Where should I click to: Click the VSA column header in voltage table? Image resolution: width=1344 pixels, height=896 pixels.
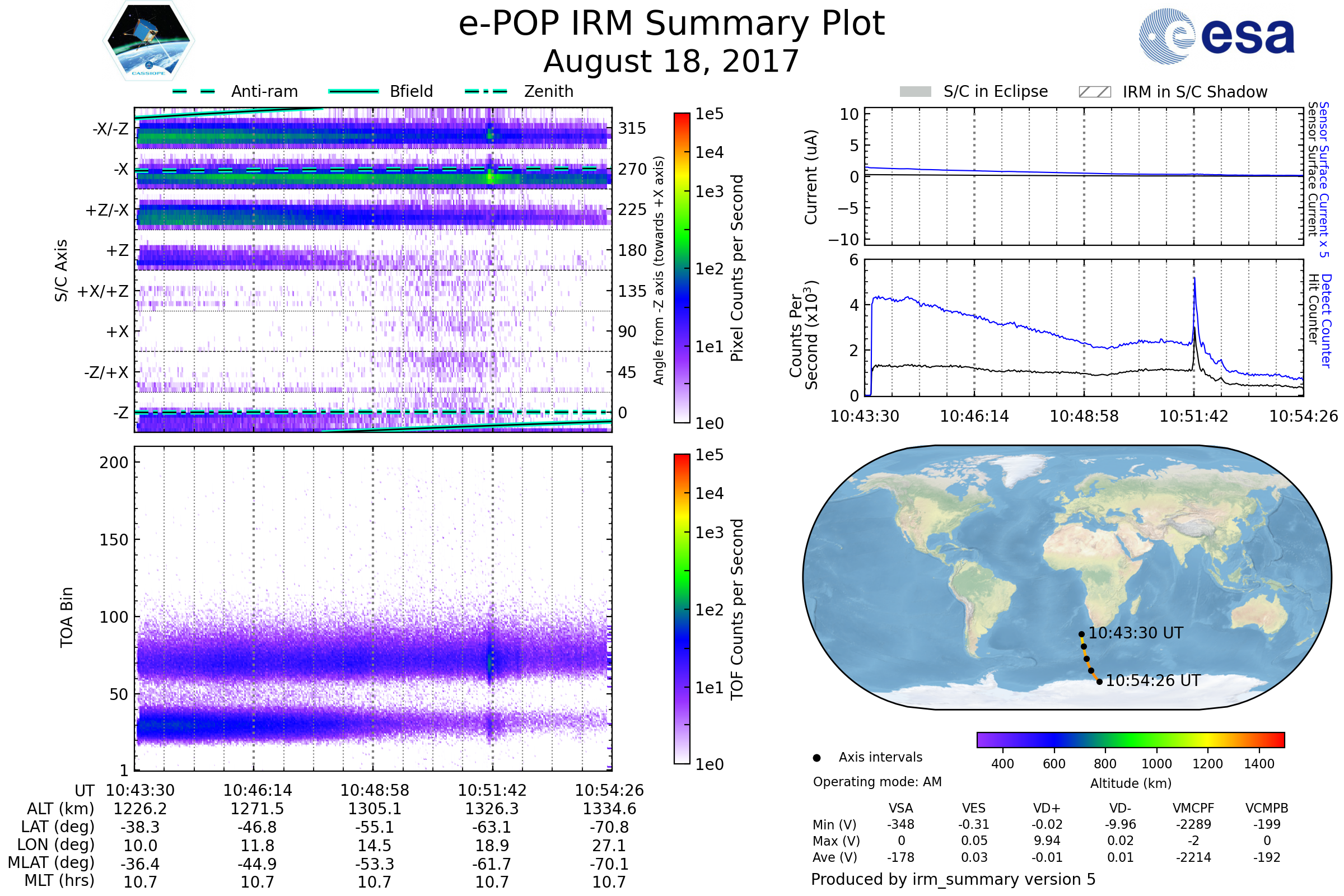901,809
